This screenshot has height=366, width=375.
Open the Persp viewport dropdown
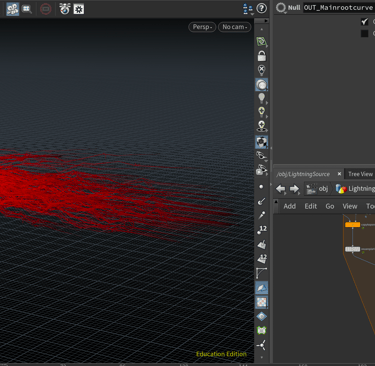point(202,27)
